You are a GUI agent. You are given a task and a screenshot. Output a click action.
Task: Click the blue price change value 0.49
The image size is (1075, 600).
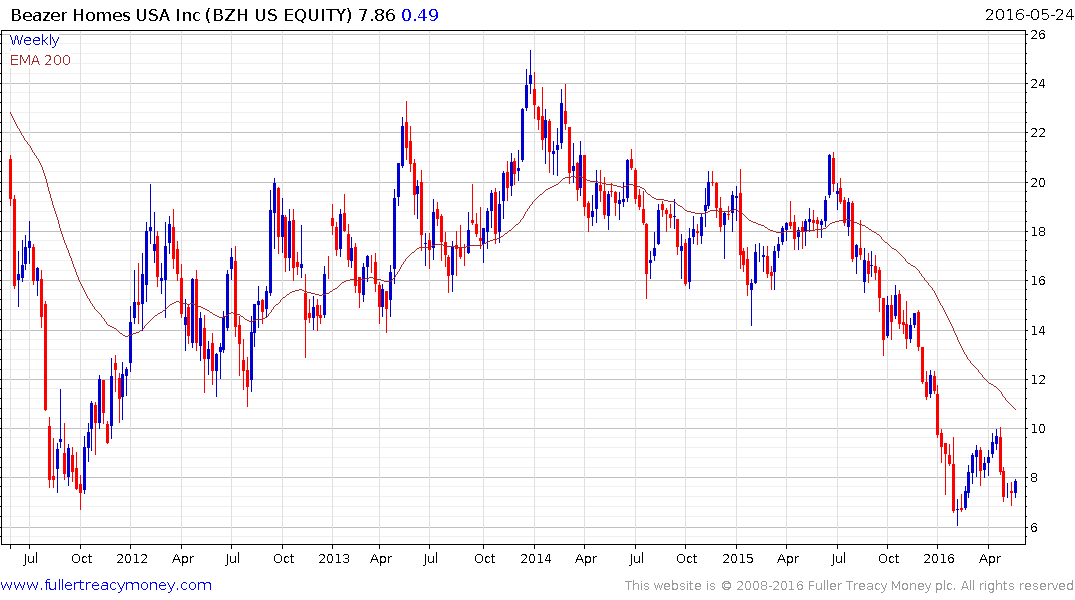[420, 15]
